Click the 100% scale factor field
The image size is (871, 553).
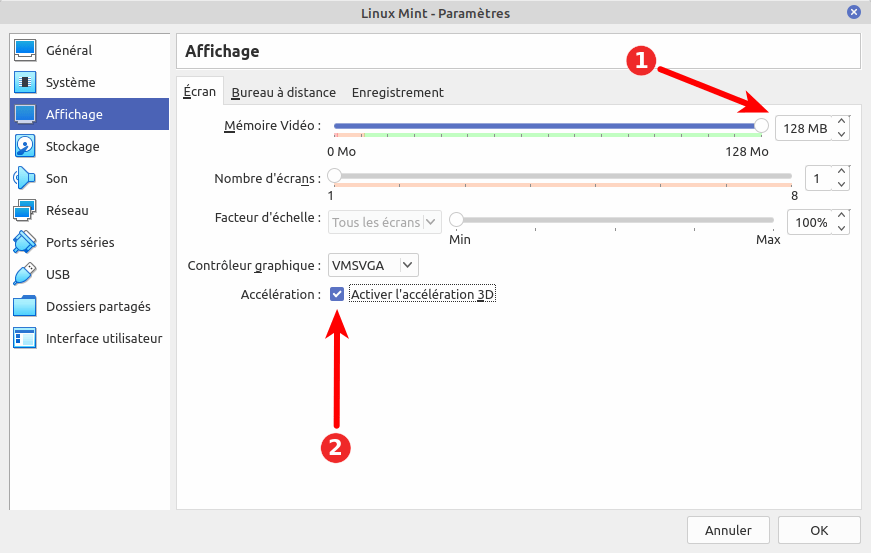click(x=810, y=222)
